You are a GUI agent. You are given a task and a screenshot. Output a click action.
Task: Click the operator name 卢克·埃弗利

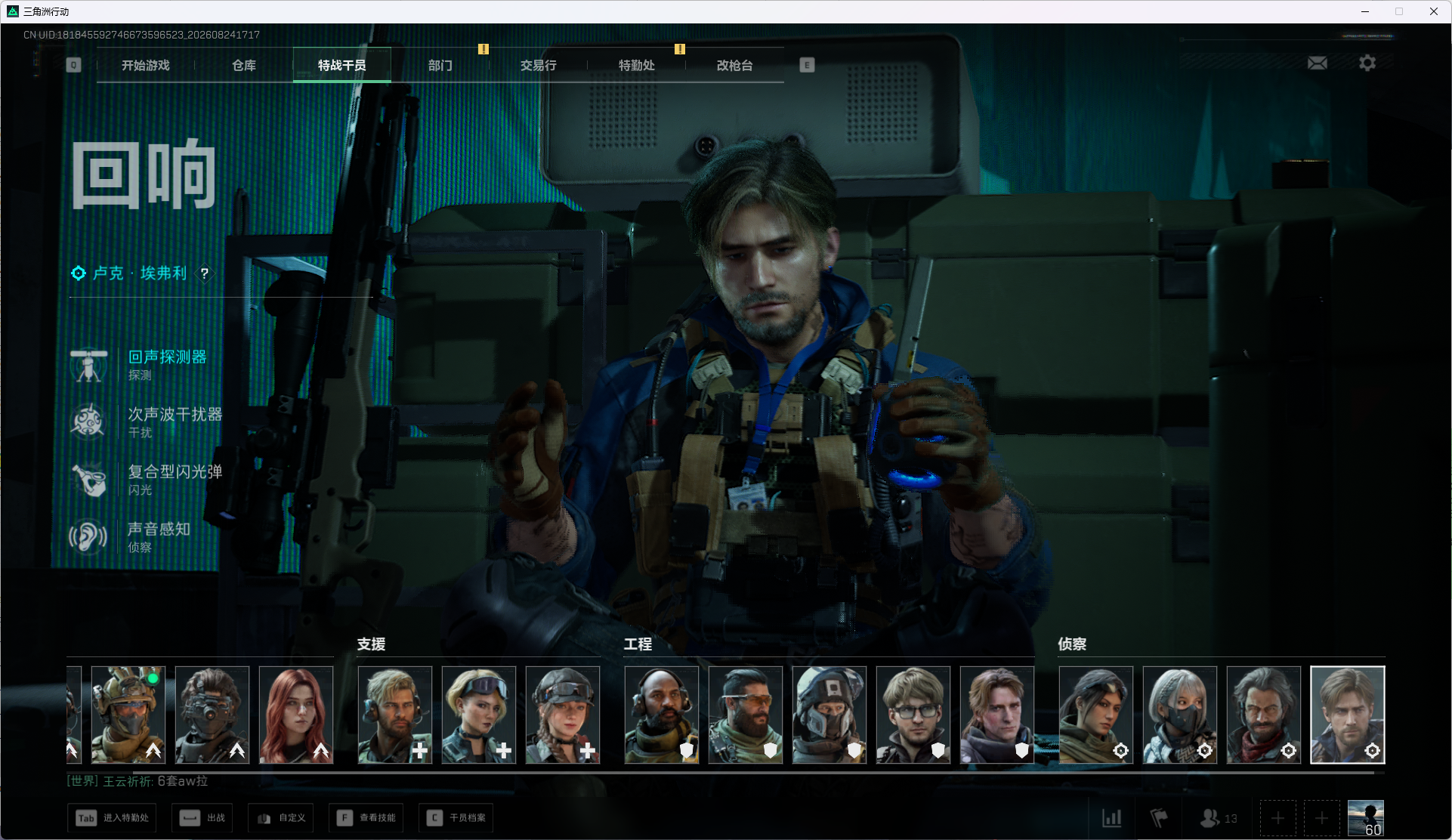[x=140, y=273]
